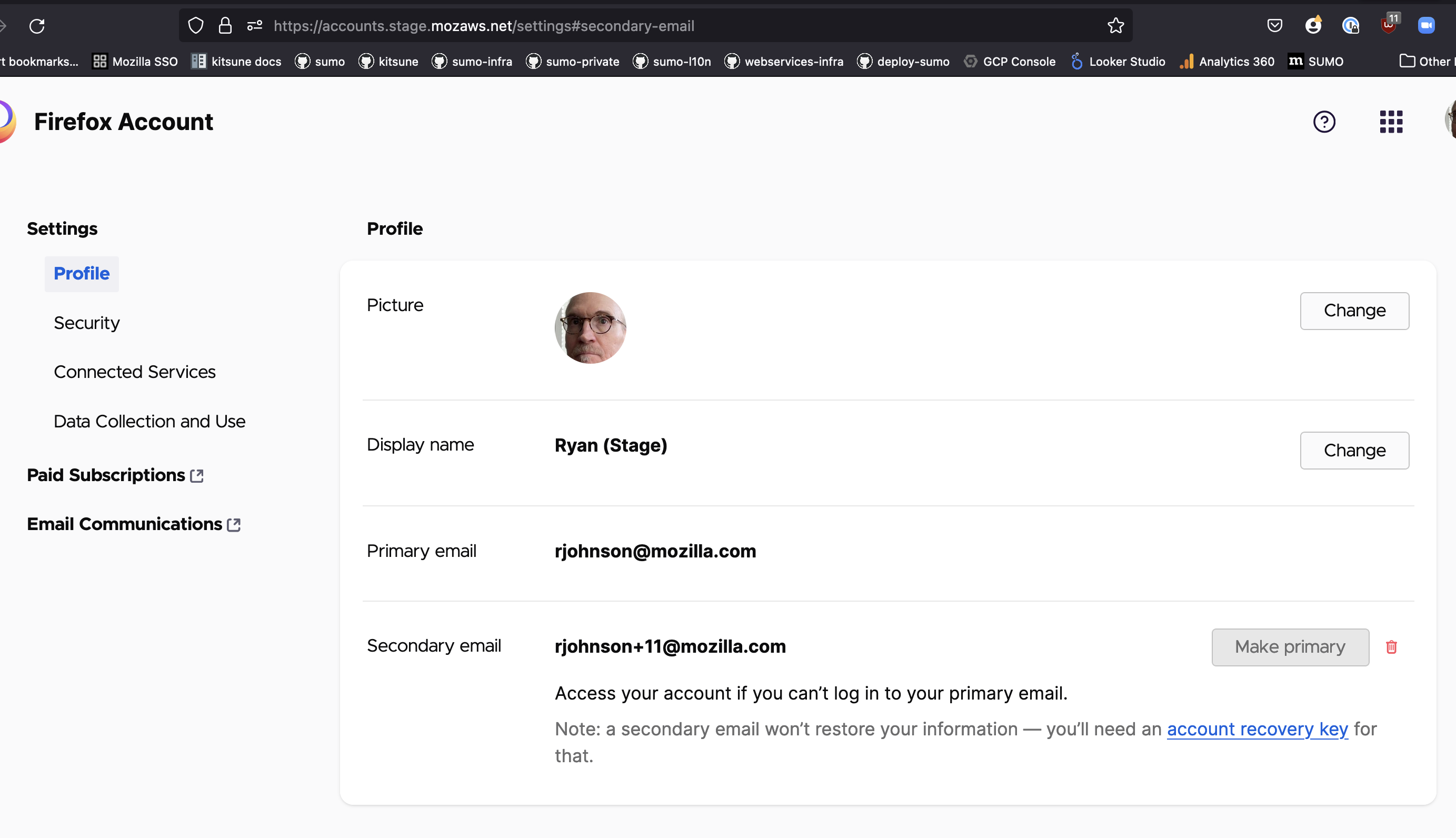Click the profile picture thumbnail
This screenshot has width=1456, height=838.
click(590, 327)
